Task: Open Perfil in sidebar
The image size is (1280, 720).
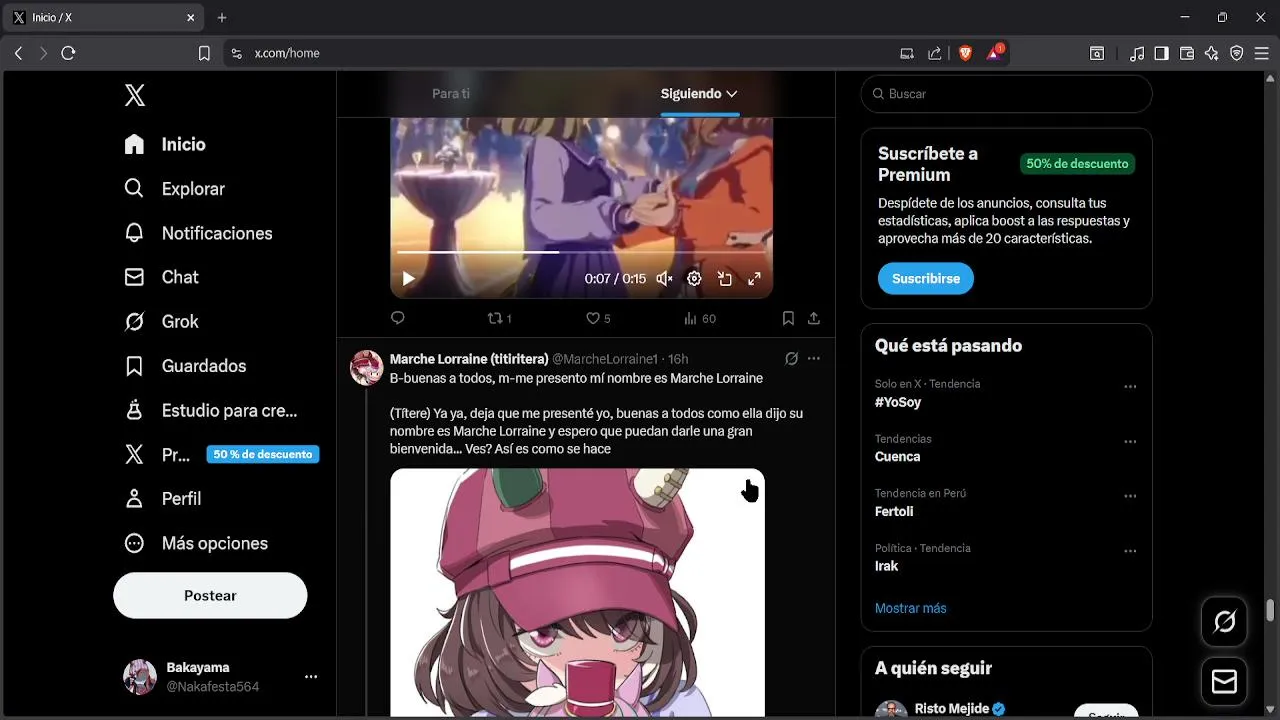Action: pos(163,498)
